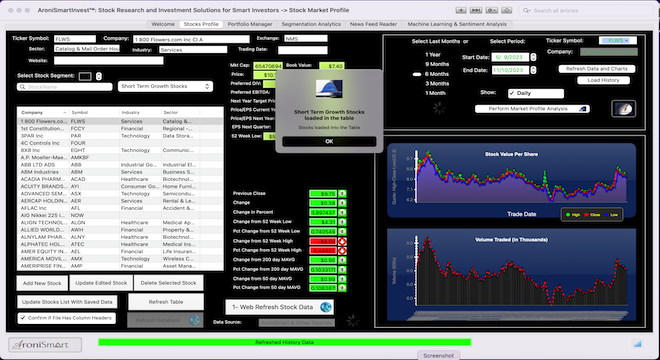660x360 pixels.
Task: Click the Delete Selected Stock button
Action: (x=168, y=283)
